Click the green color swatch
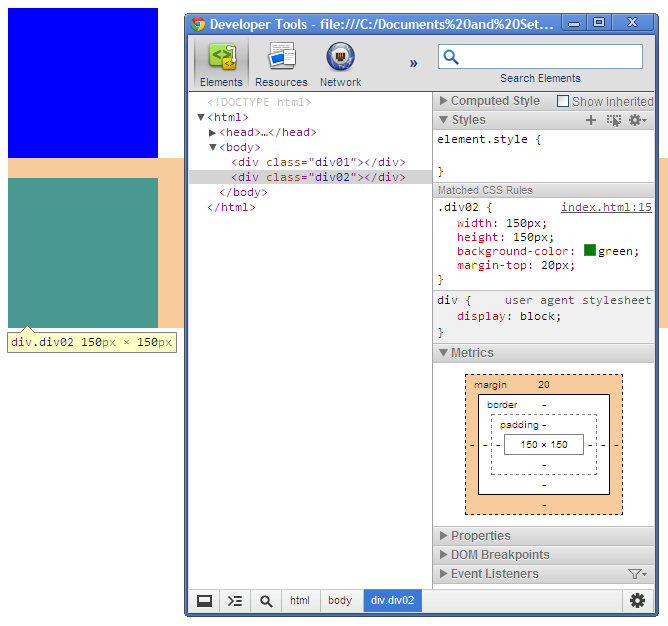 pyautogui.click(x=590, y=250)
